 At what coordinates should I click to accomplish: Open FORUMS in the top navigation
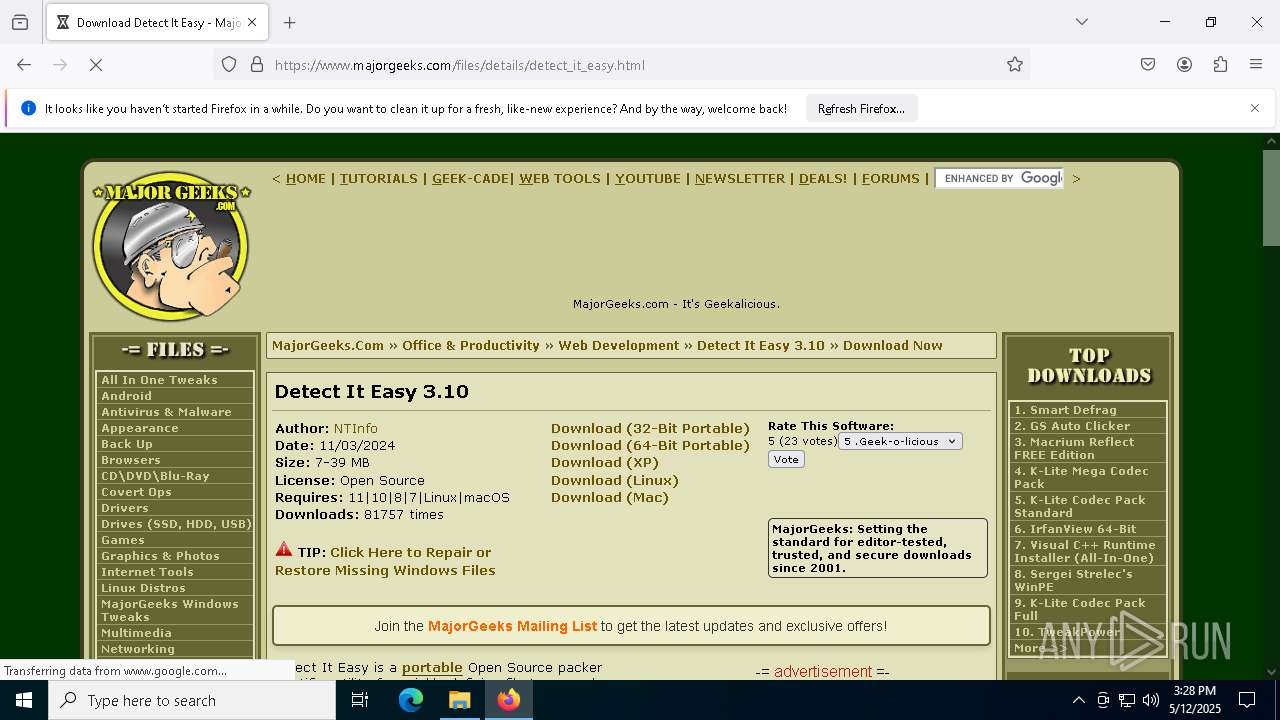pyautogui.click(x=891, y=178)
